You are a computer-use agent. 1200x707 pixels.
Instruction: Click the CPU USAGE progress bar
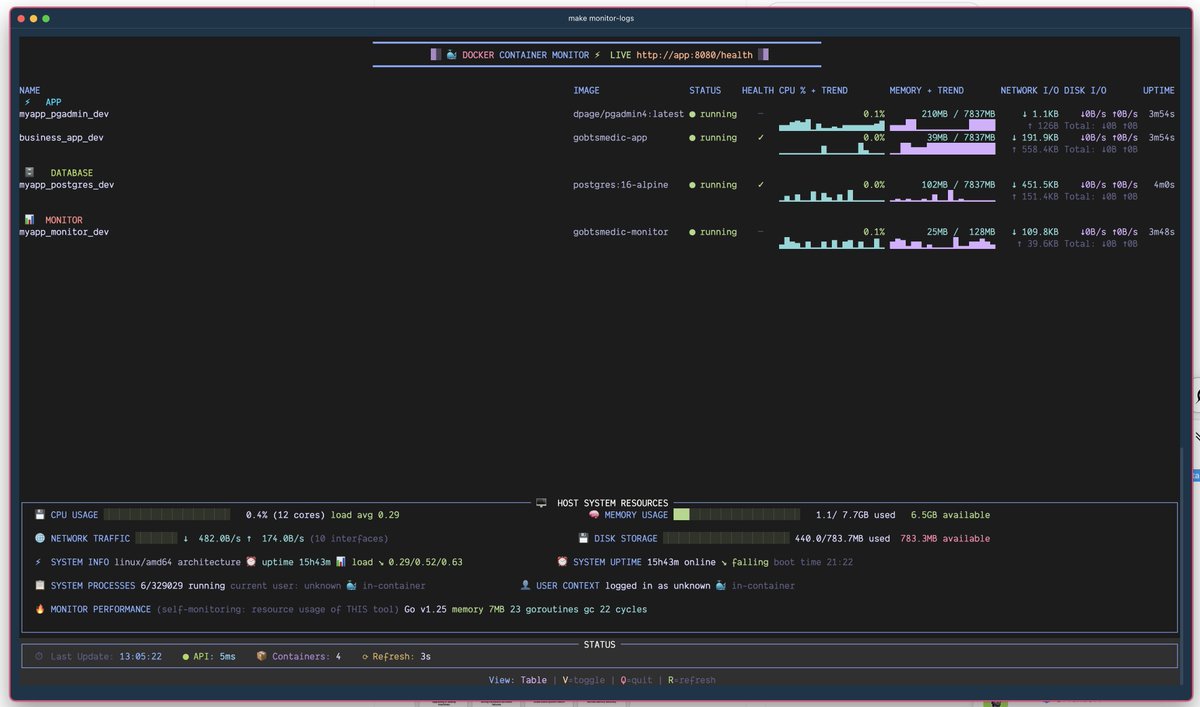(x=169, y=515)
